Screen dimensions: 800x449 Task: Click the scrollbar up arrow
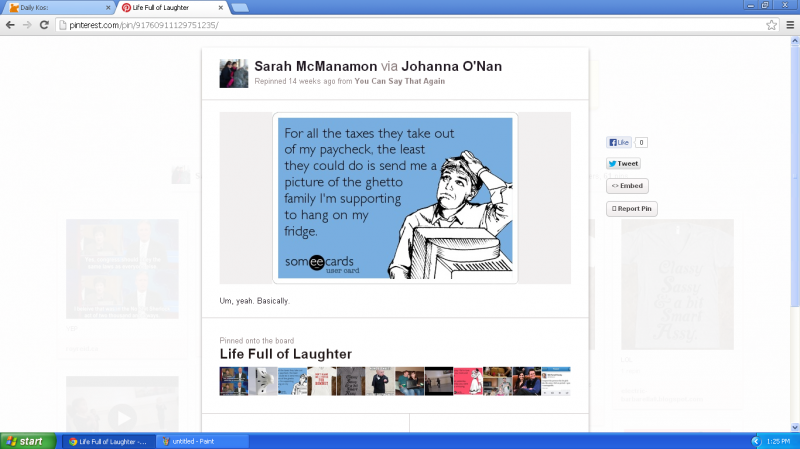pyautogui.click(x=795, y=41)
